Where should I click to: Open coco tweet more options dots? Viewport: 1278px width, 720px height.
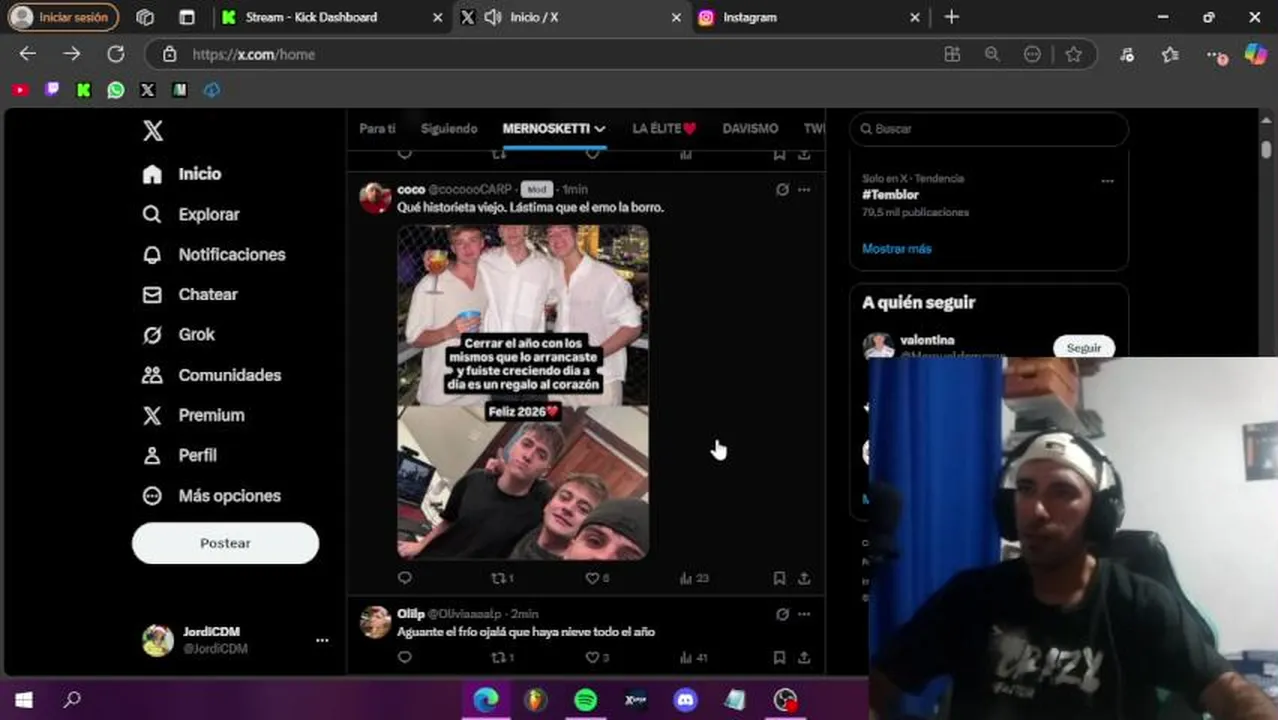pos(804,189)
